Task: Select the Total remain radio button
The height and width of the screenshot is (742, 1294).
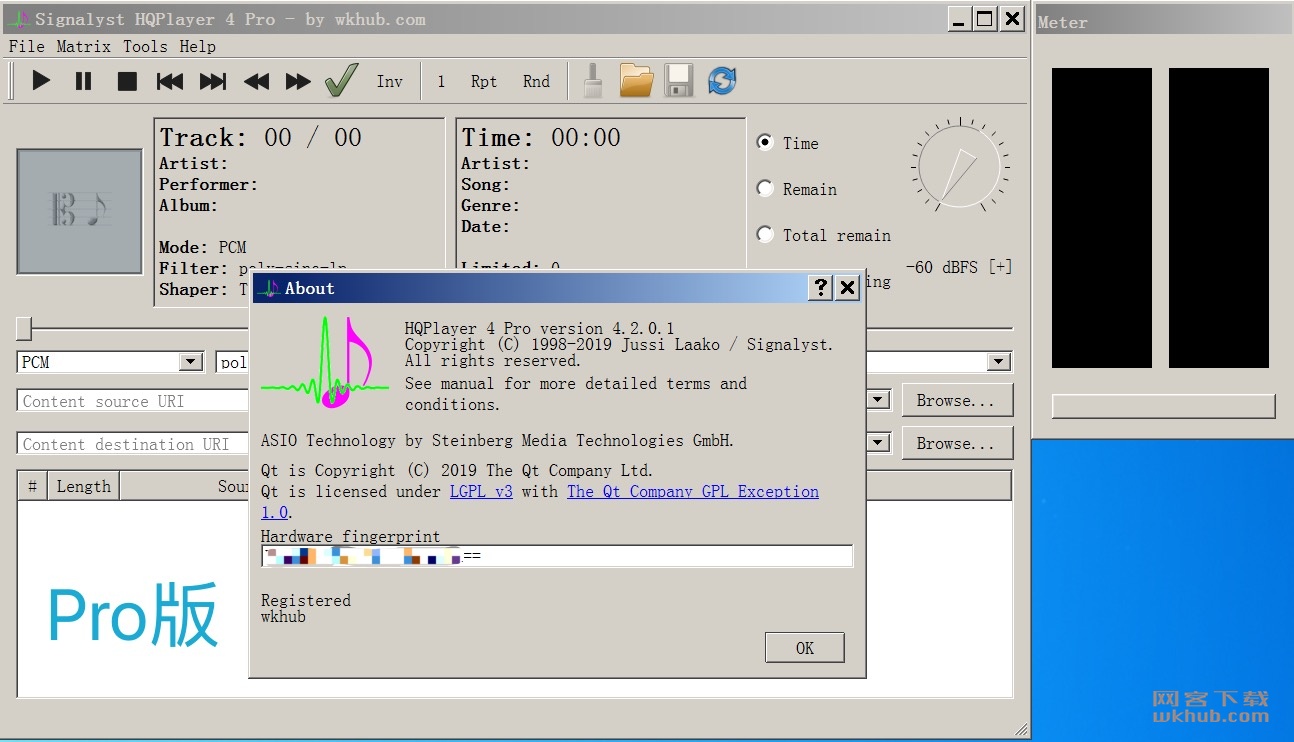Action: tap(765, 235)
